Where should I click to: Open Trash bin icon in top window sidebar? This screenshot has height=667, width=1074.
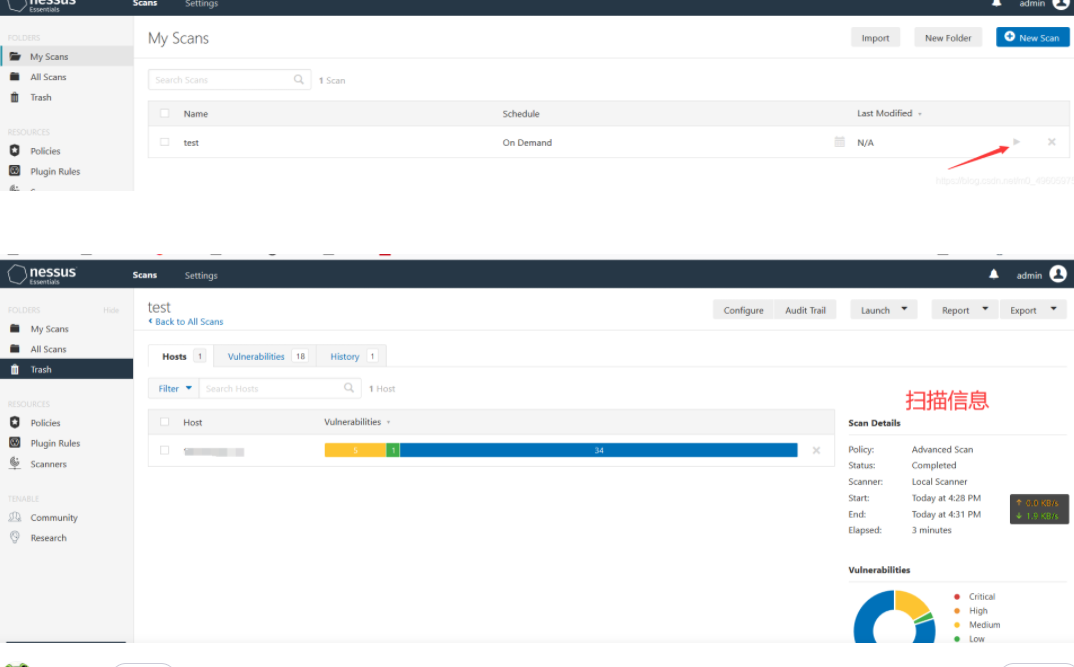pos(15,97)
